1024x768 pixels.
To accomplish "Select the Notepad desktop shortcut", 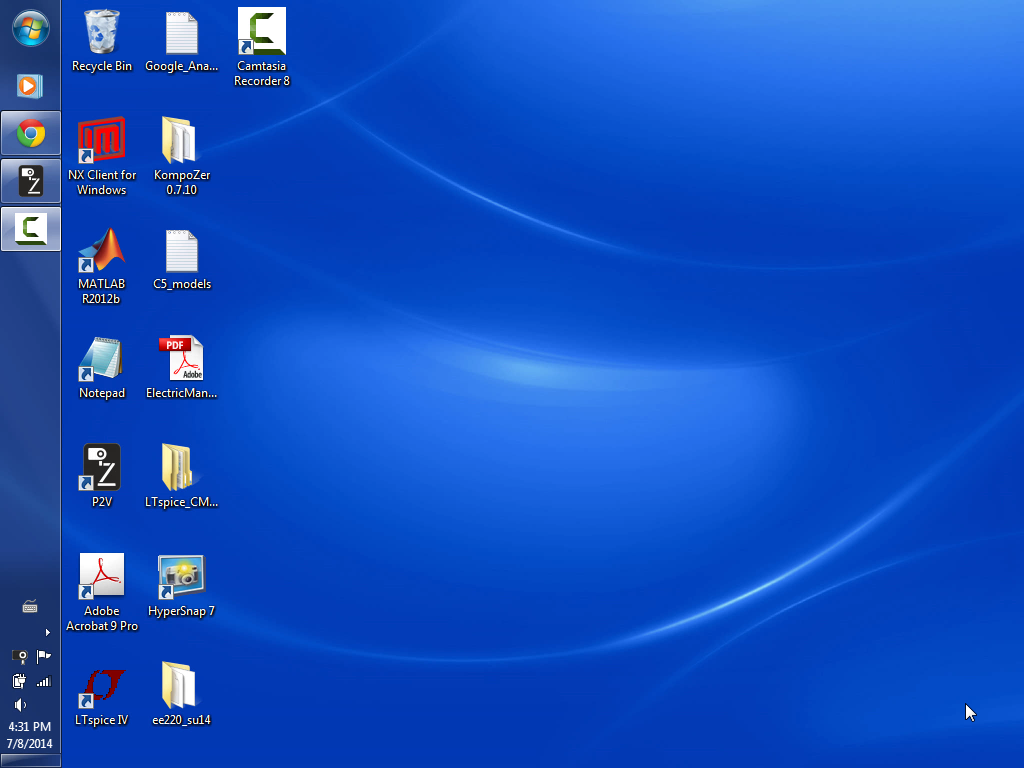I will click(x=102, y=368).
